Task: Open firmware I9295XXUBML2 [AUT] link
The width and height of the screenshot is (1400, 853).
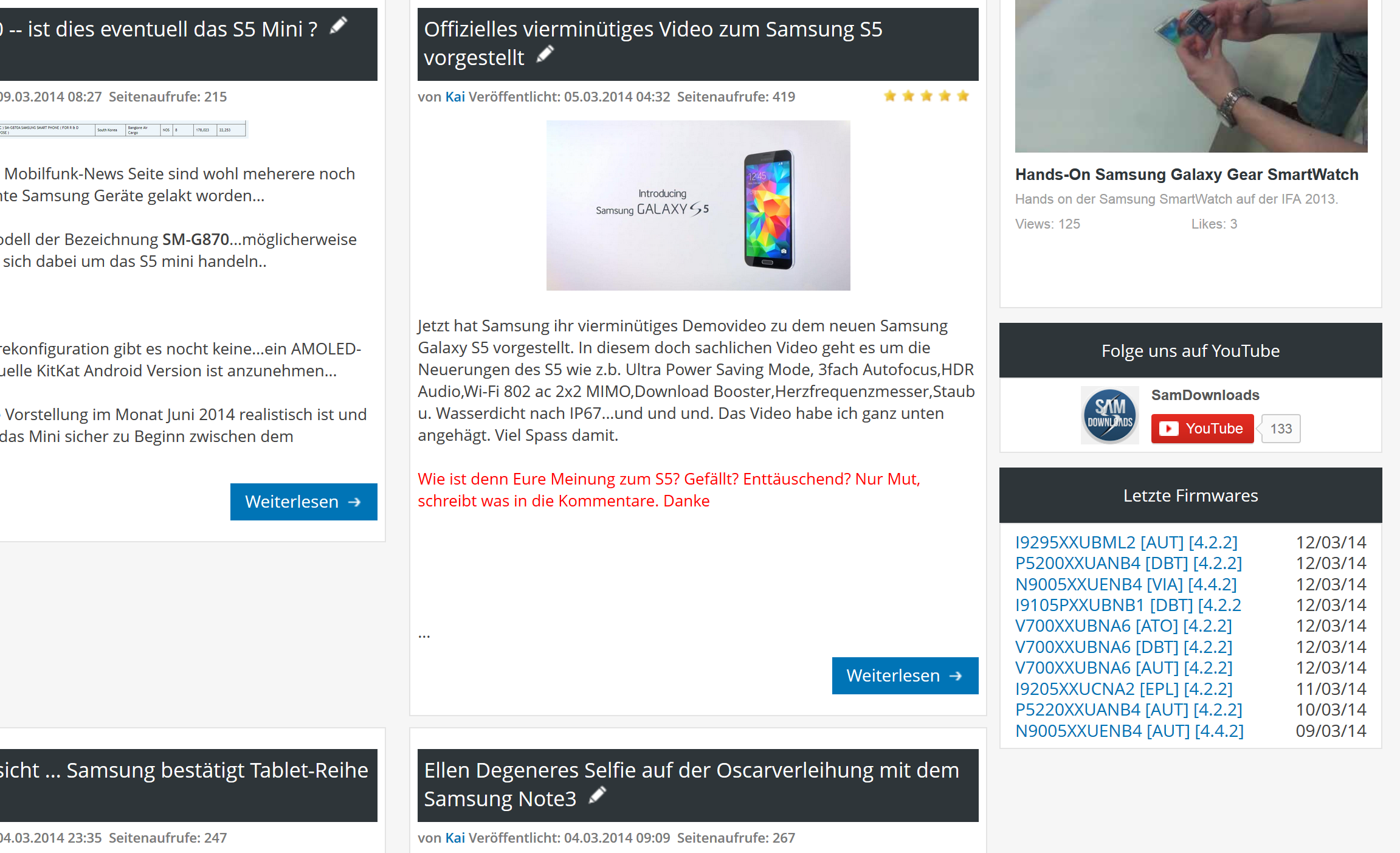Action: [1126, 542]
